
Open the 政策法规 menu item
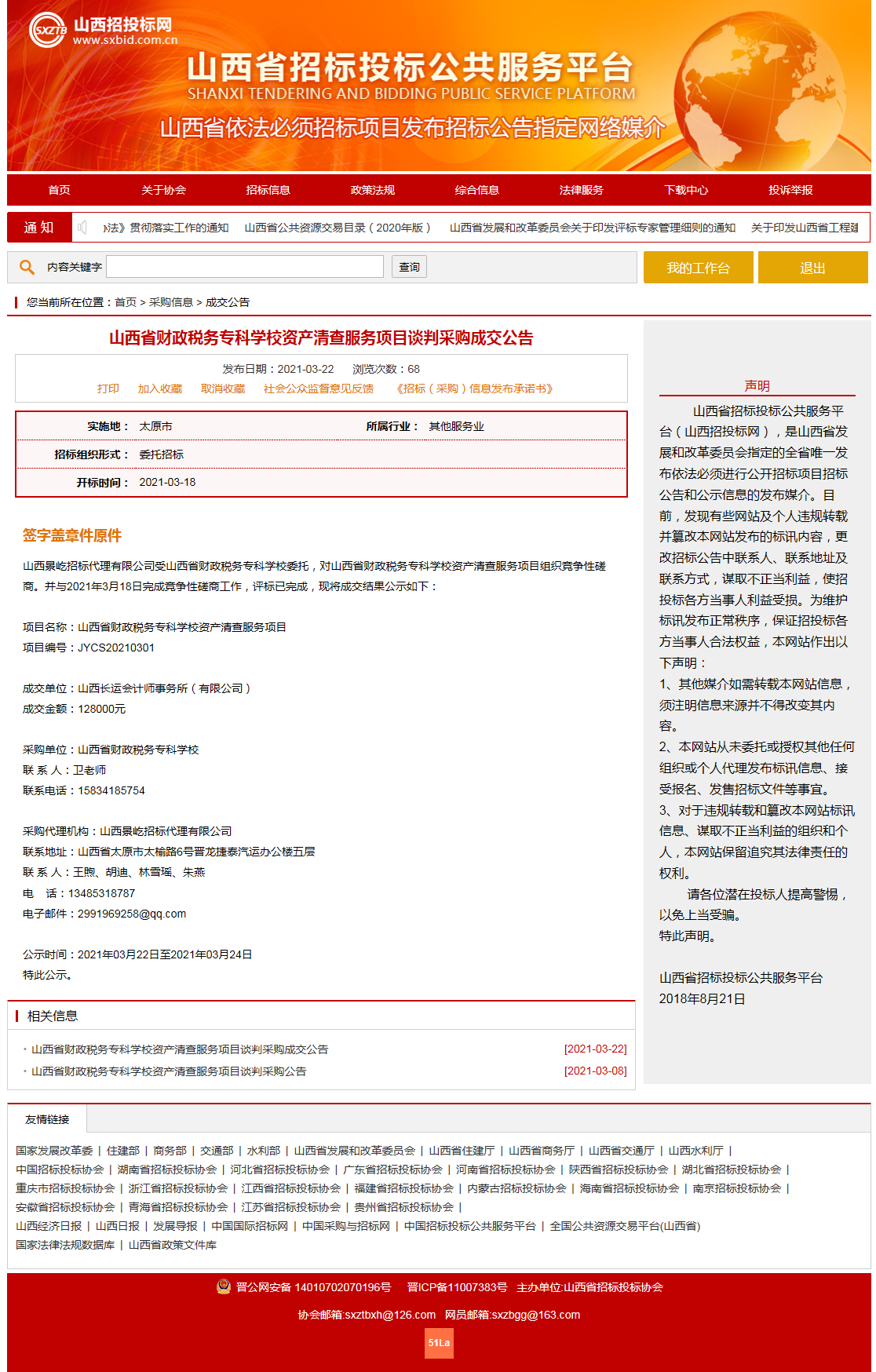[372, 190]
